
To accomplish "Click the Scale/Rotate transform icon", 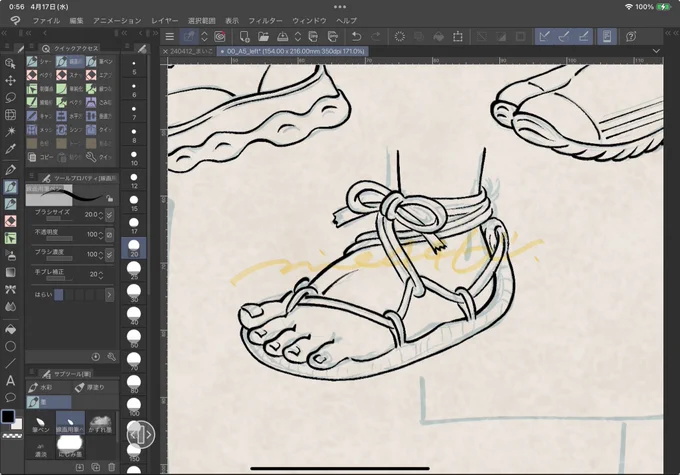I will [x=458, y=37].
